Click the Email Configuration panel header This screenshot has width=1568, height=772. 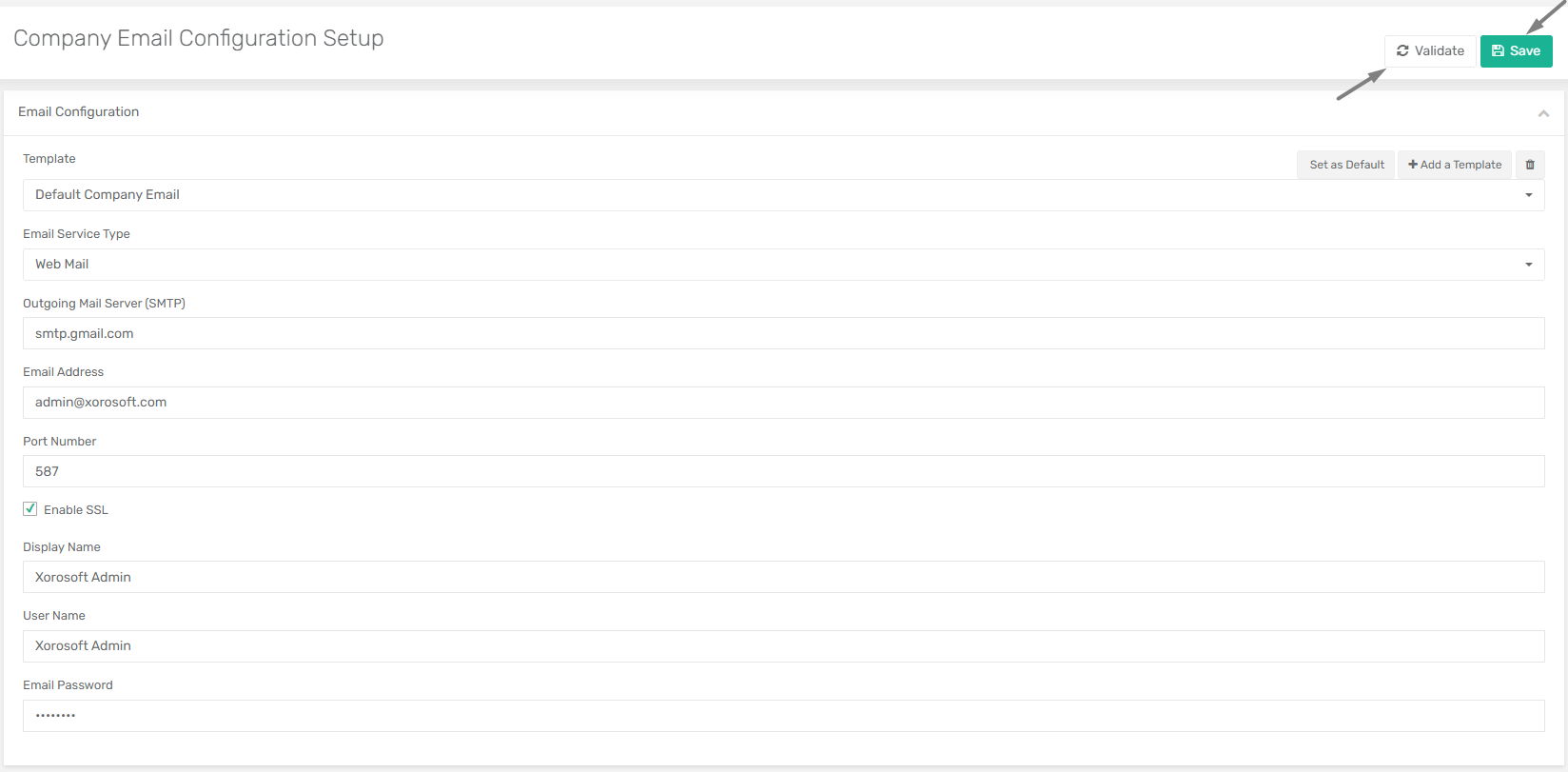point(784,112)
